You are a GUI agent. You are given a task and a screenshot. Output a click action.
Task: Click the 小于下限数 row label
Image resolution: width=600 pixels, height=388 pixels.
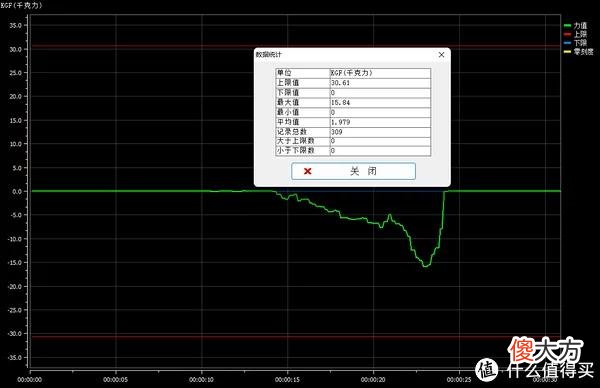click(296, 151)
